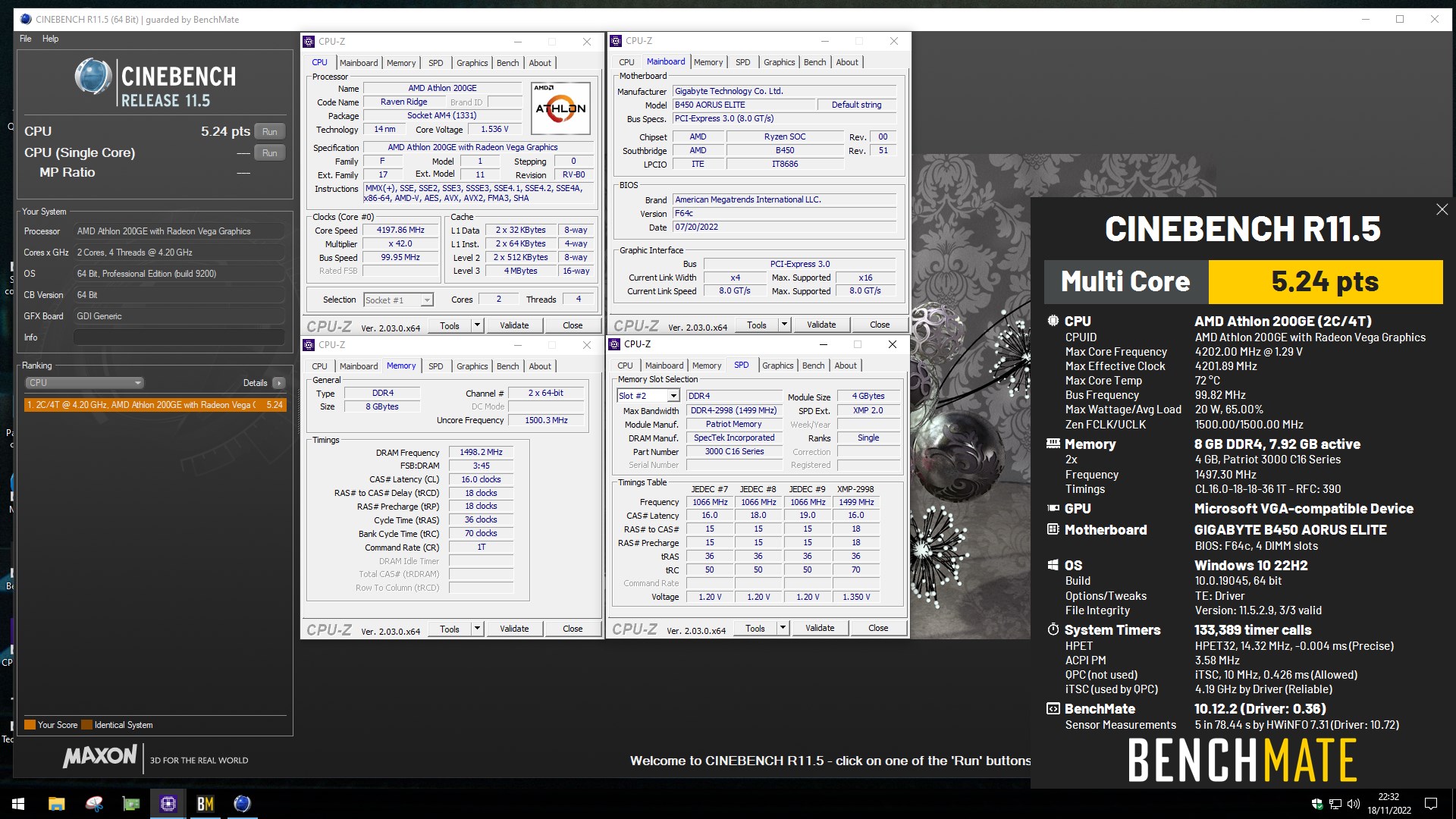Open the Ranking CPU dropdown
This screenshot has height=819, width=1456.
point(84,383)
